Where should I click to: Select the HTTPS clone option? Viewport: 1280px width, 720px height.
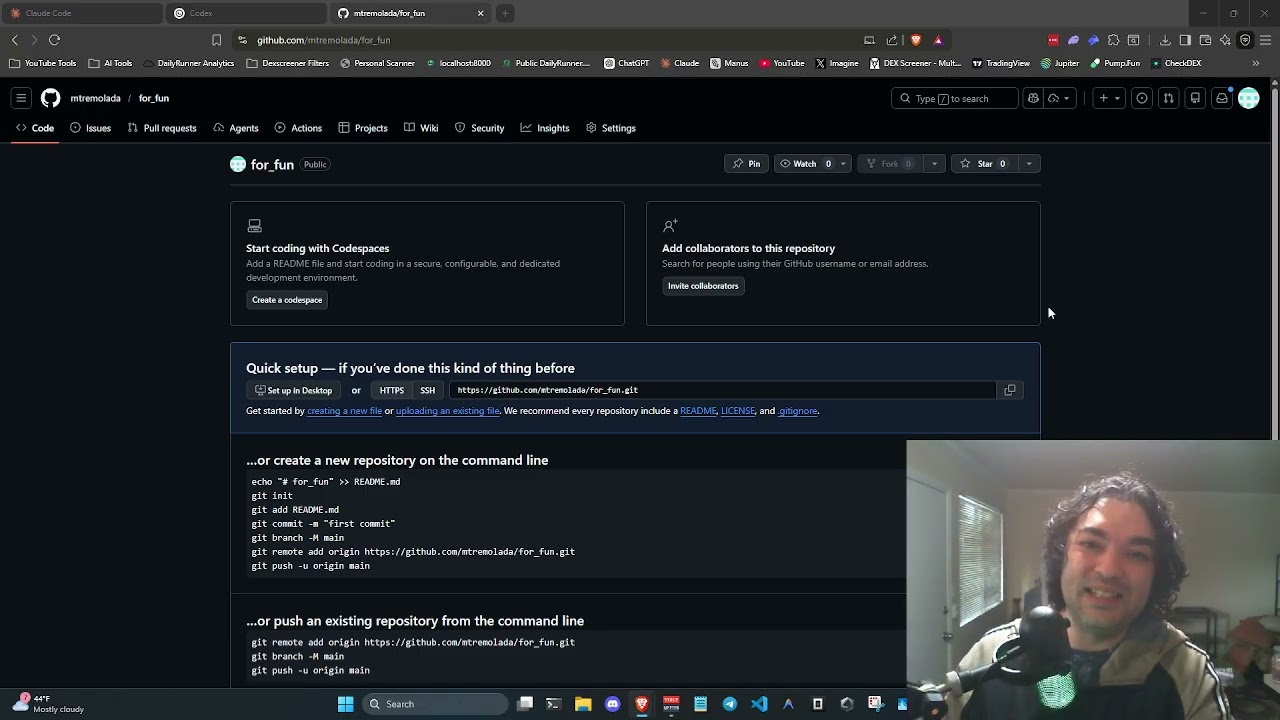391,390
